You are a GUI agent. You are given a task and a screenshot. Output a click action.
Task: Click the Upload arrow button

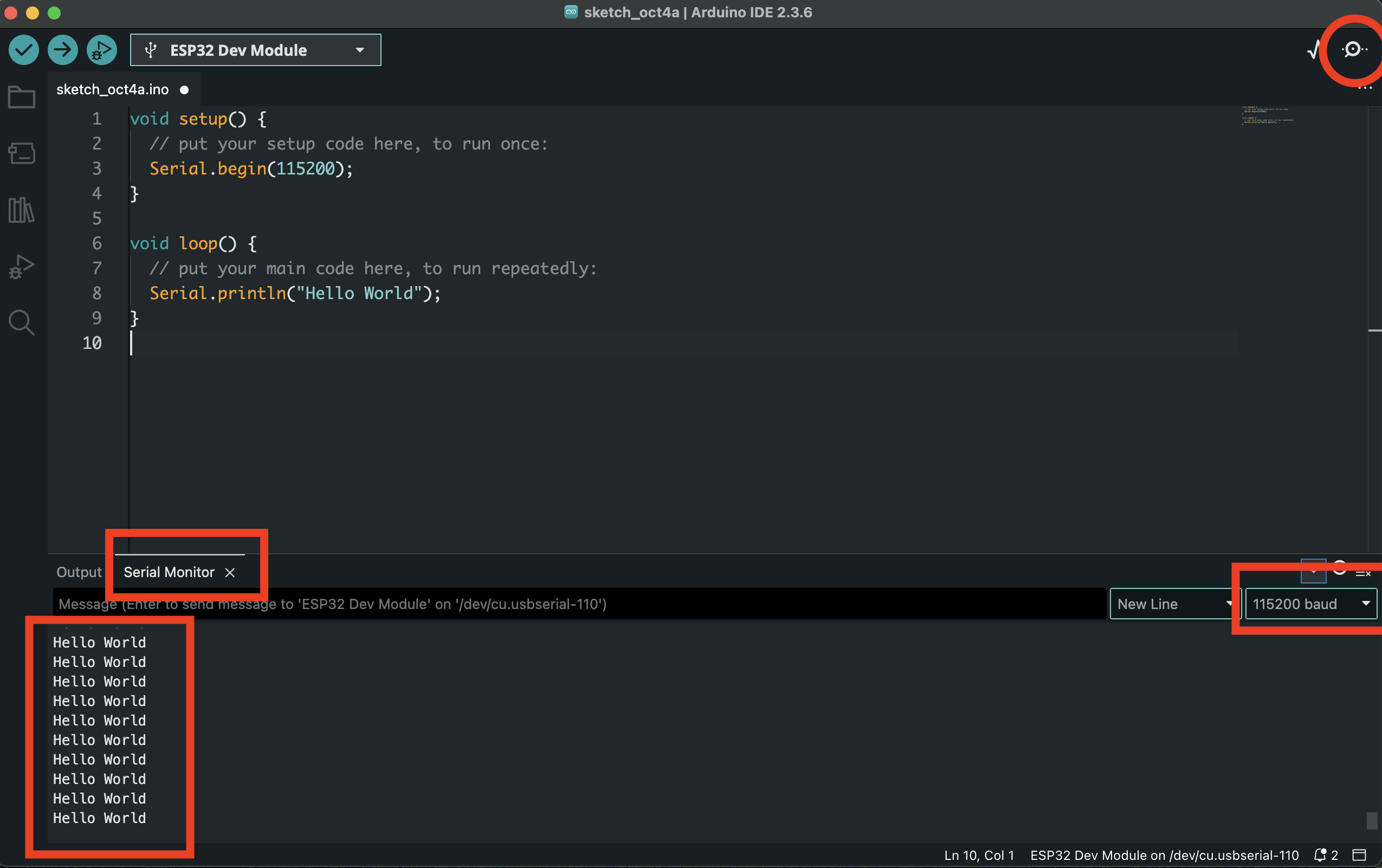pos(62,50)
